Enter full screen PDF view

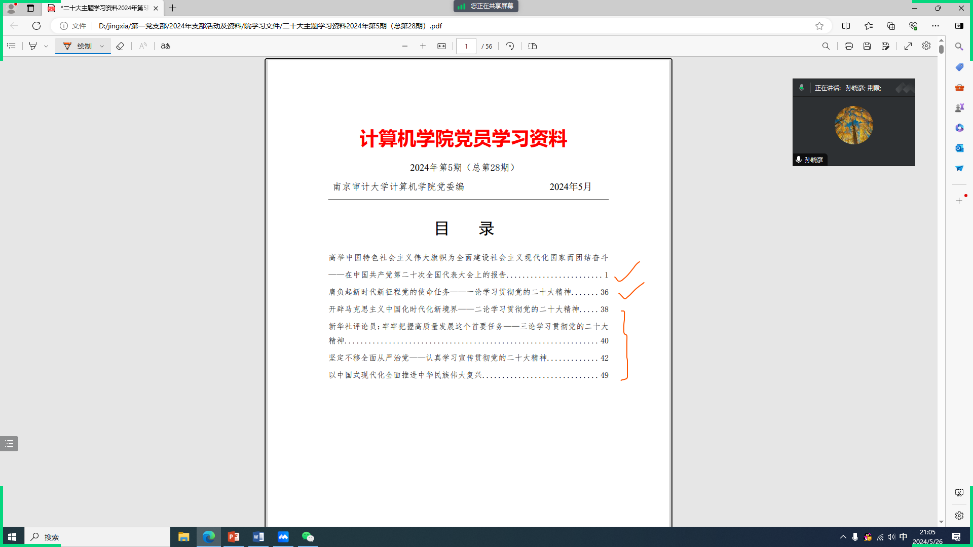pyautogui.click(x=908, y=46)
